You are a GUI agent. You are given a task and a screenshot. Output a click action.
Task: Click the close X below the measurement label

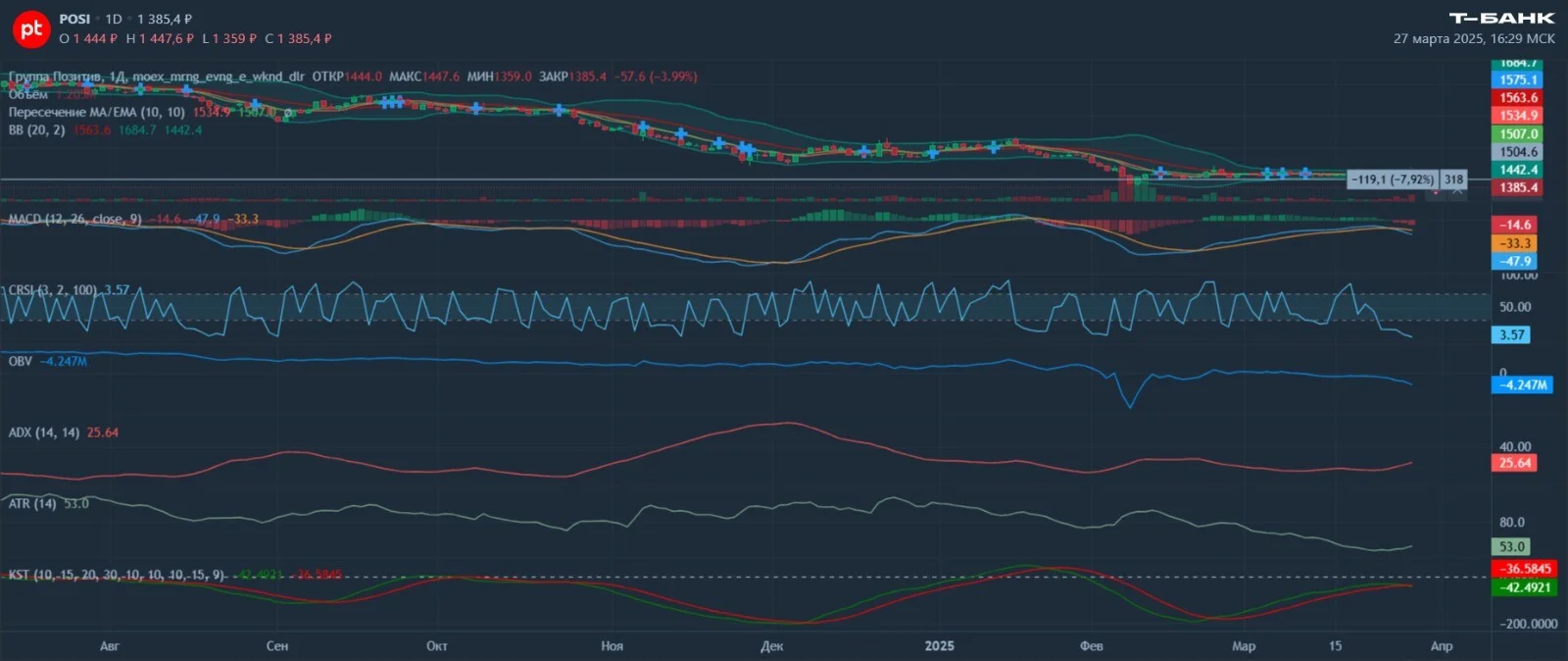(1457, 190)
